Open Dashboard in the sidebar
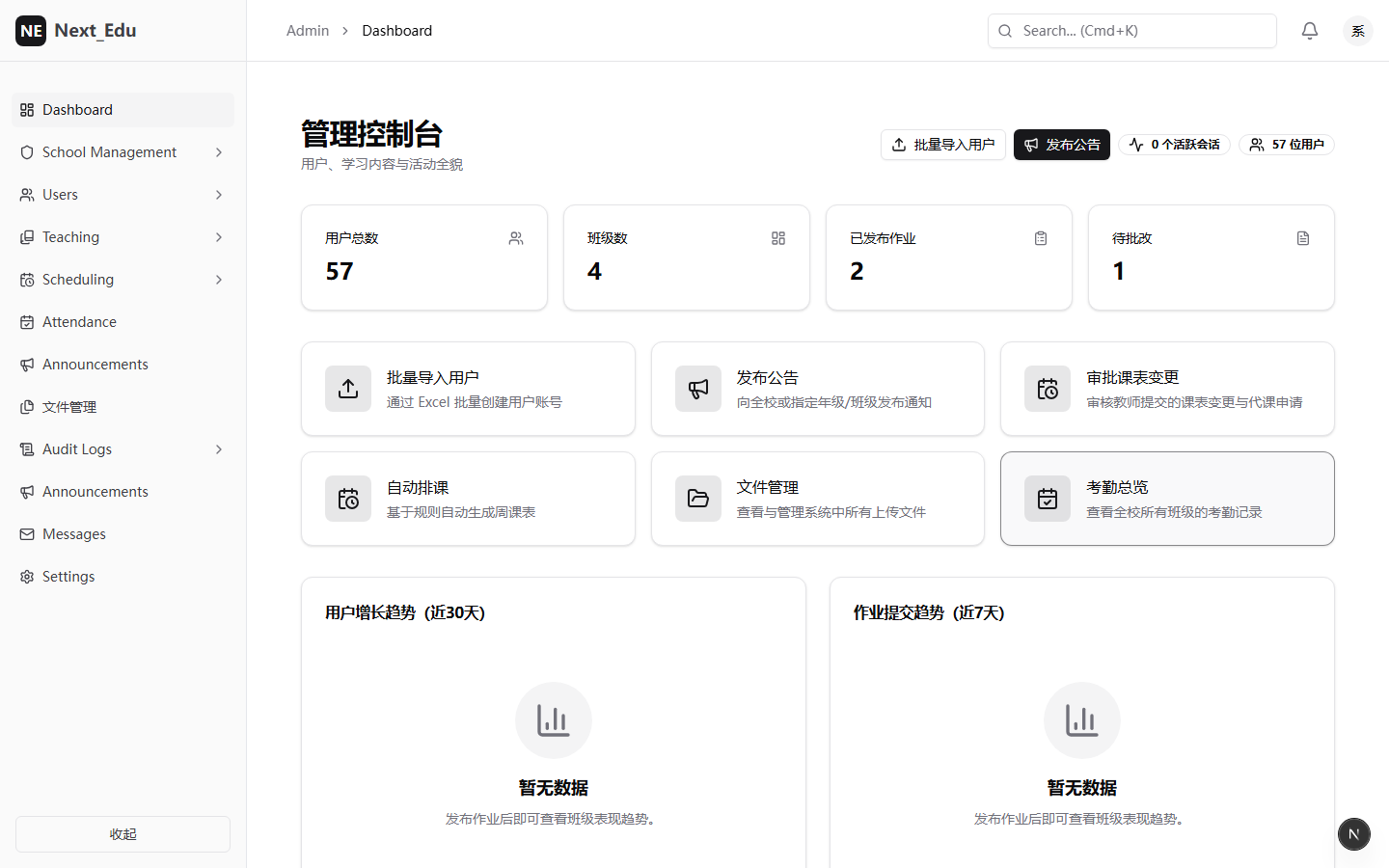Screen dimensions: 1389x868 123,110
